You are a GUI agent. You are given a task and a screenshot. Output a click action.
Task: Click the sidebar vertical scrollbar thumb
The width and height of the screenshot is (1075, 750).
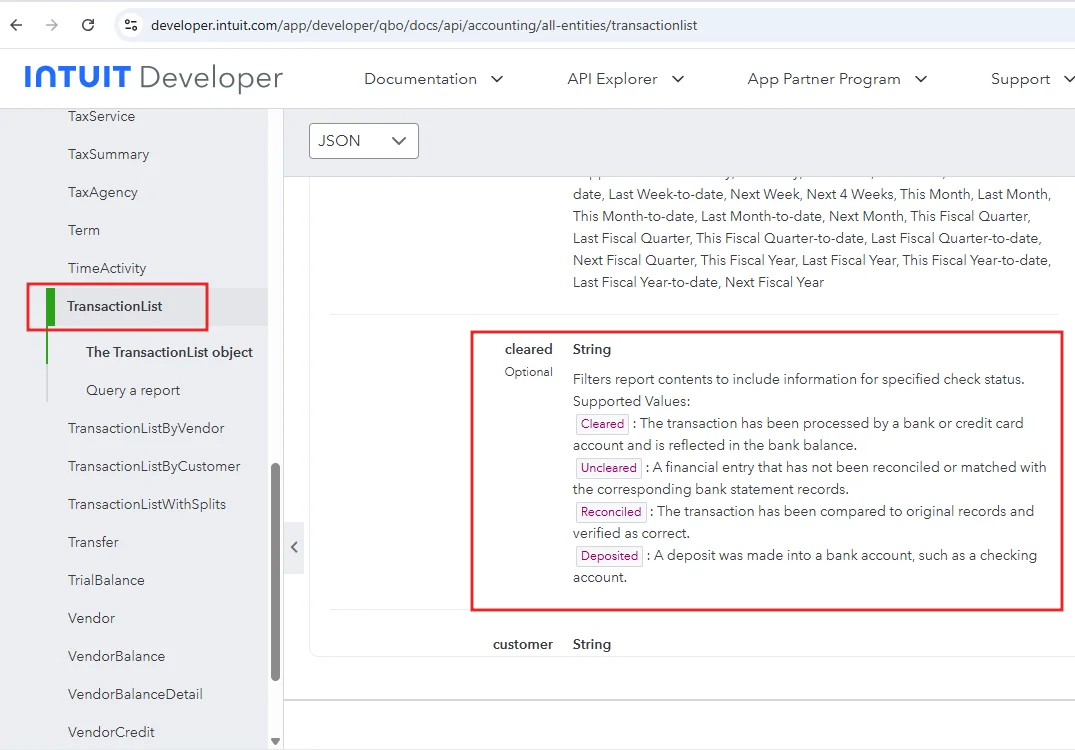[x=275, y=570]
